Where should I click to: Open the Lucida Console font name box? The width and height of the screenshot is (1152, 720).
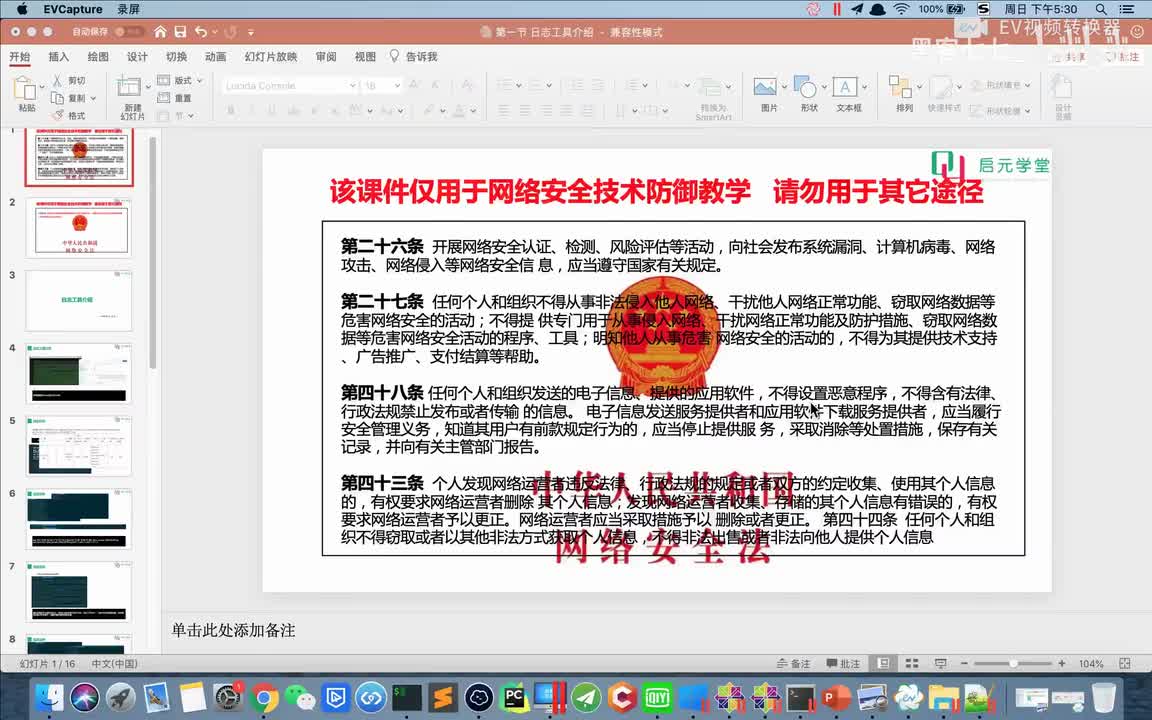click(289, 85)
